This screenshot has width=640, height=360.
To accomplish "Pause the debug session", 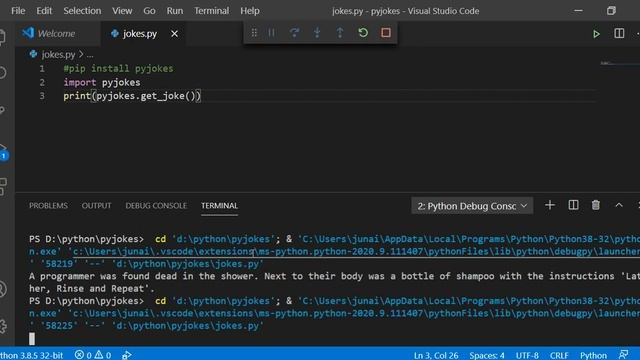I will (x=271, y=33).
